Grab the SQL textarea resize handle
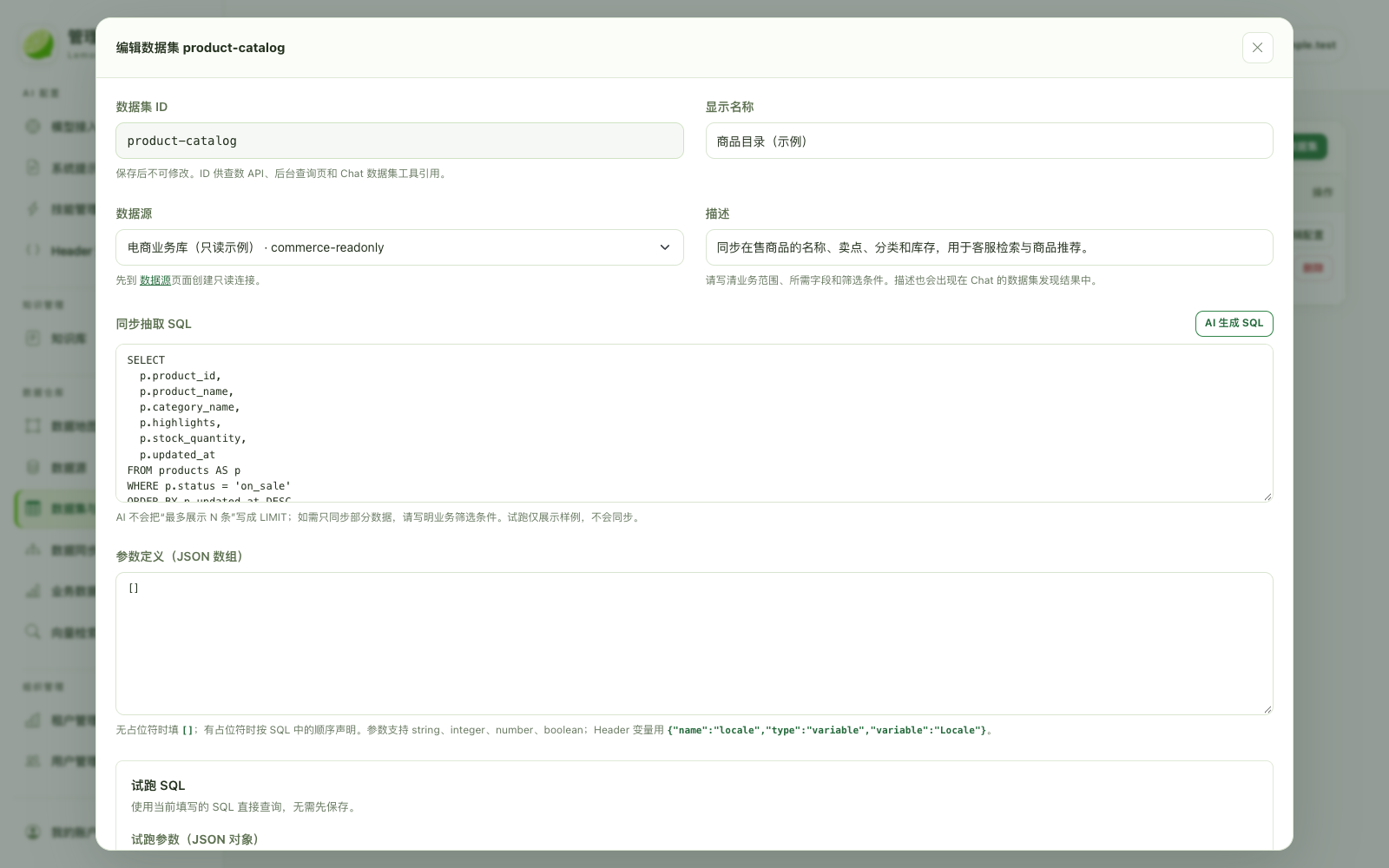 point(1267,496)
